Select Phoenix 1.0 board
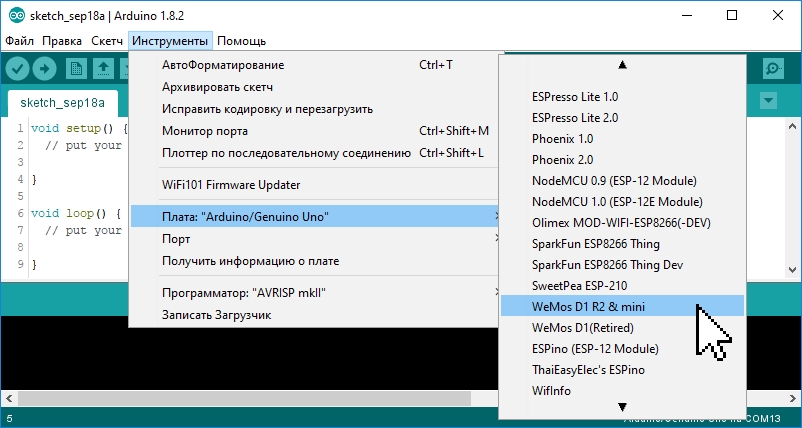 point(622,139)
